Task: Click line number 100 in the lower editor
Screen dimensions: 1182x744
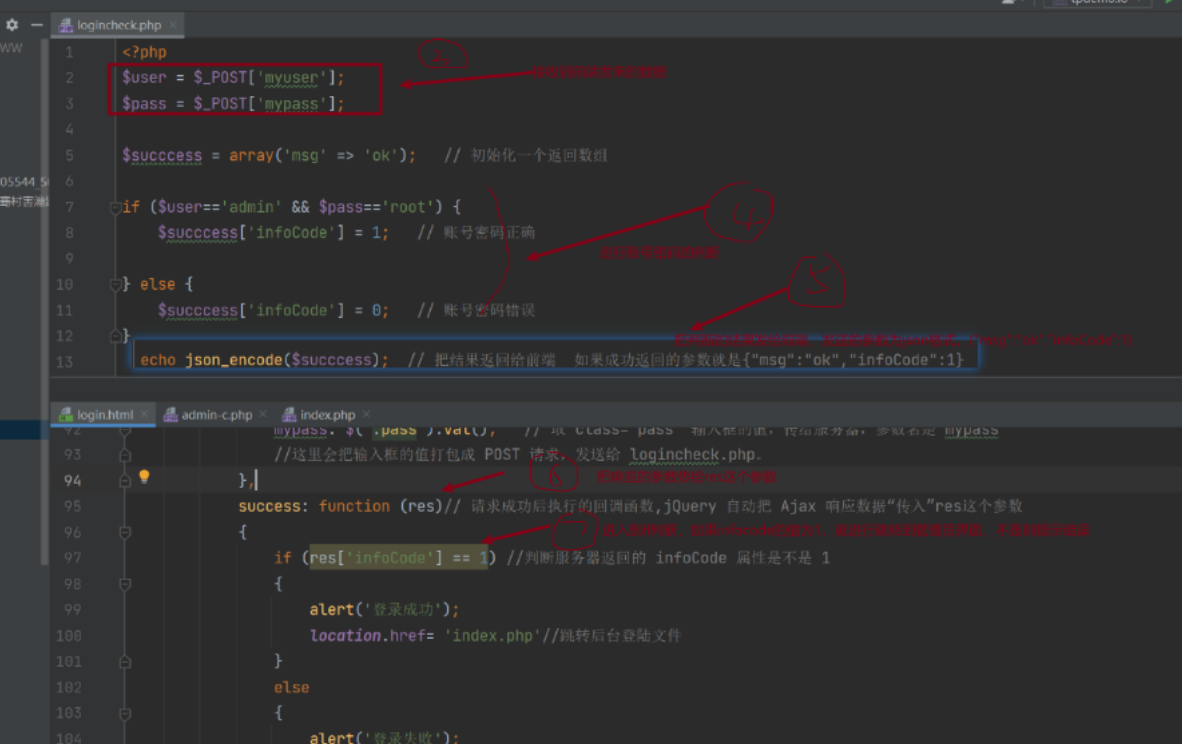Action: click(x=69, y=635)
